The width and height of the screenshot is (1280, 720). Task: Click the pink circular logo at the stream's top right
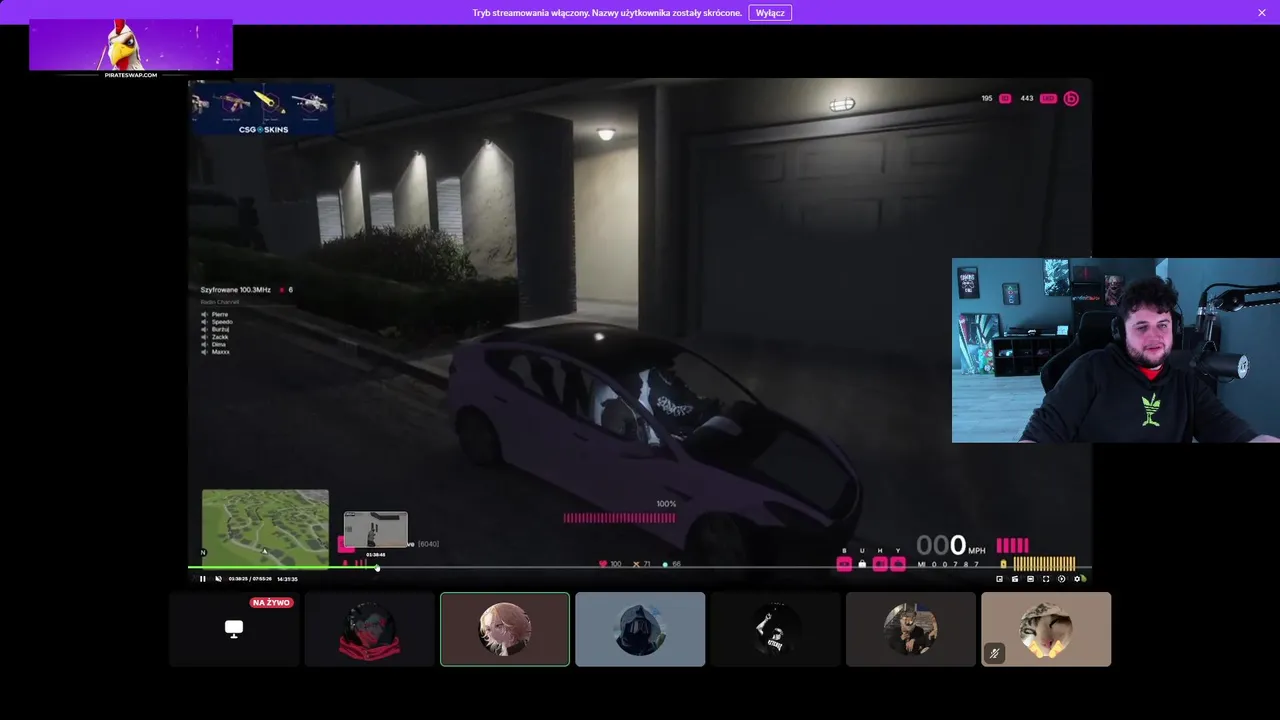[1071, 98]
